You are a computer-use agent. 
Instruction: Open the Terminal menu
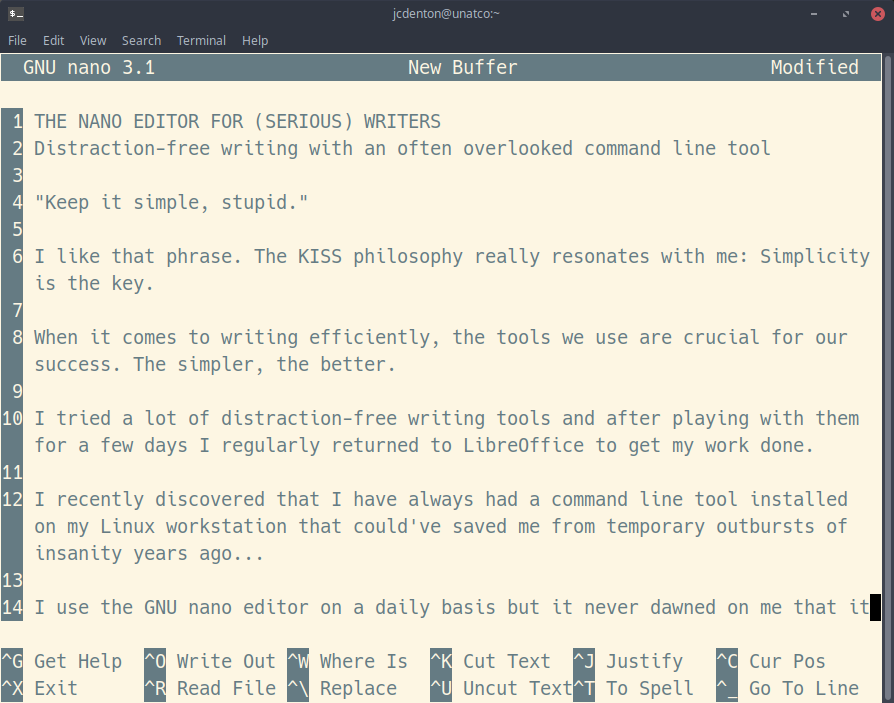[x=201, y=40]
